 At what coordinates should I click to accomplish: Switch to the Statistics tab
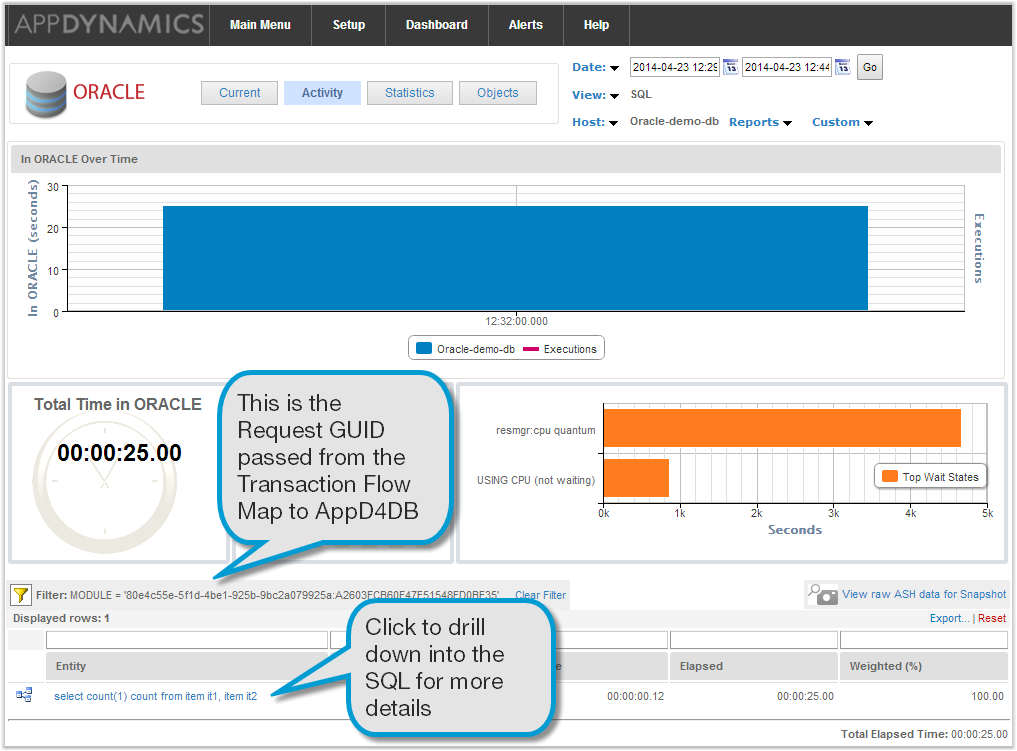click(x=410, y=93)
